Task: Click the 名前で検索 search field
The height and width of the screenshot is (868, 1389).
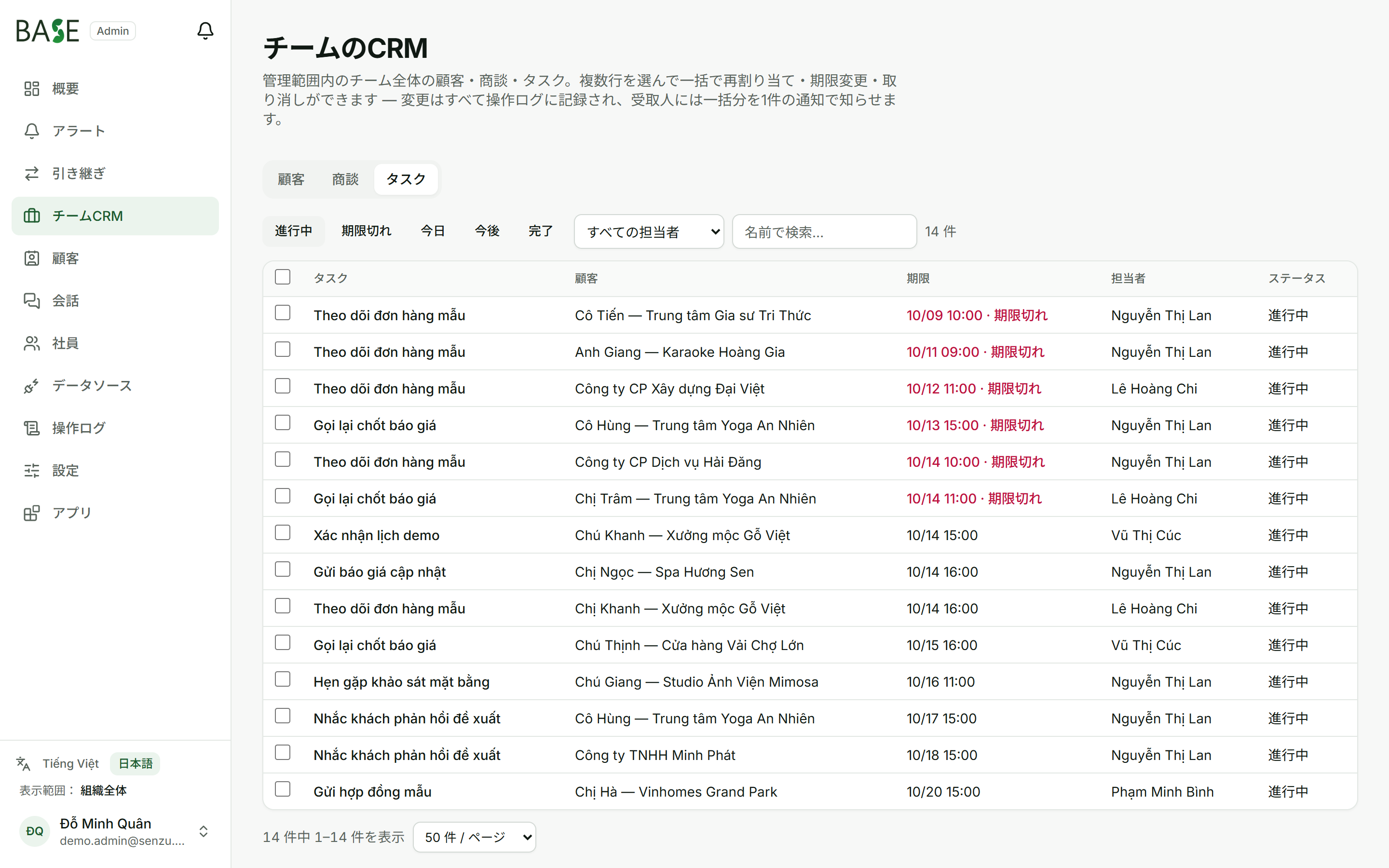Action: click(824, 231)
